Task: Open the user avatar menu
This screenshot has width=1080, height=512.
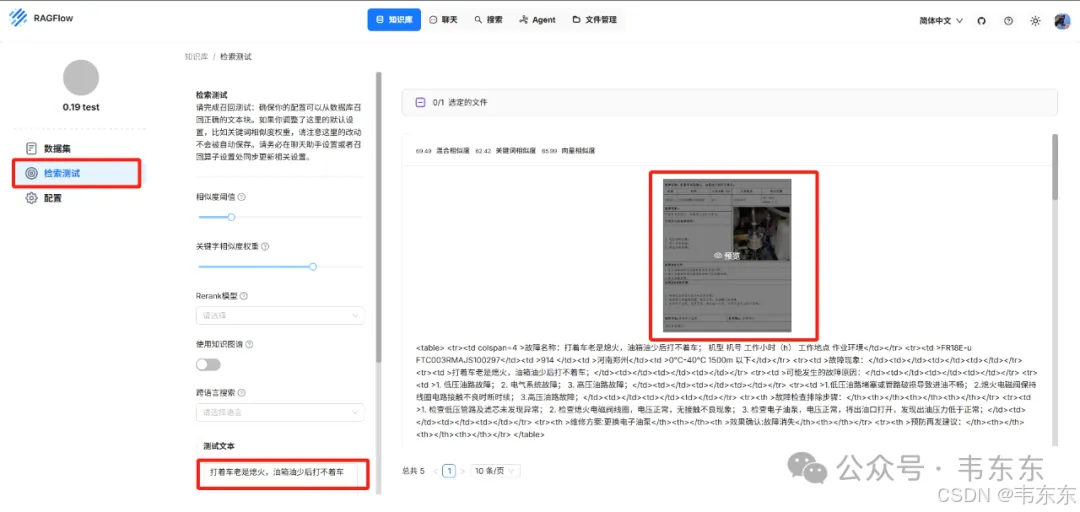Action: 1061,21
